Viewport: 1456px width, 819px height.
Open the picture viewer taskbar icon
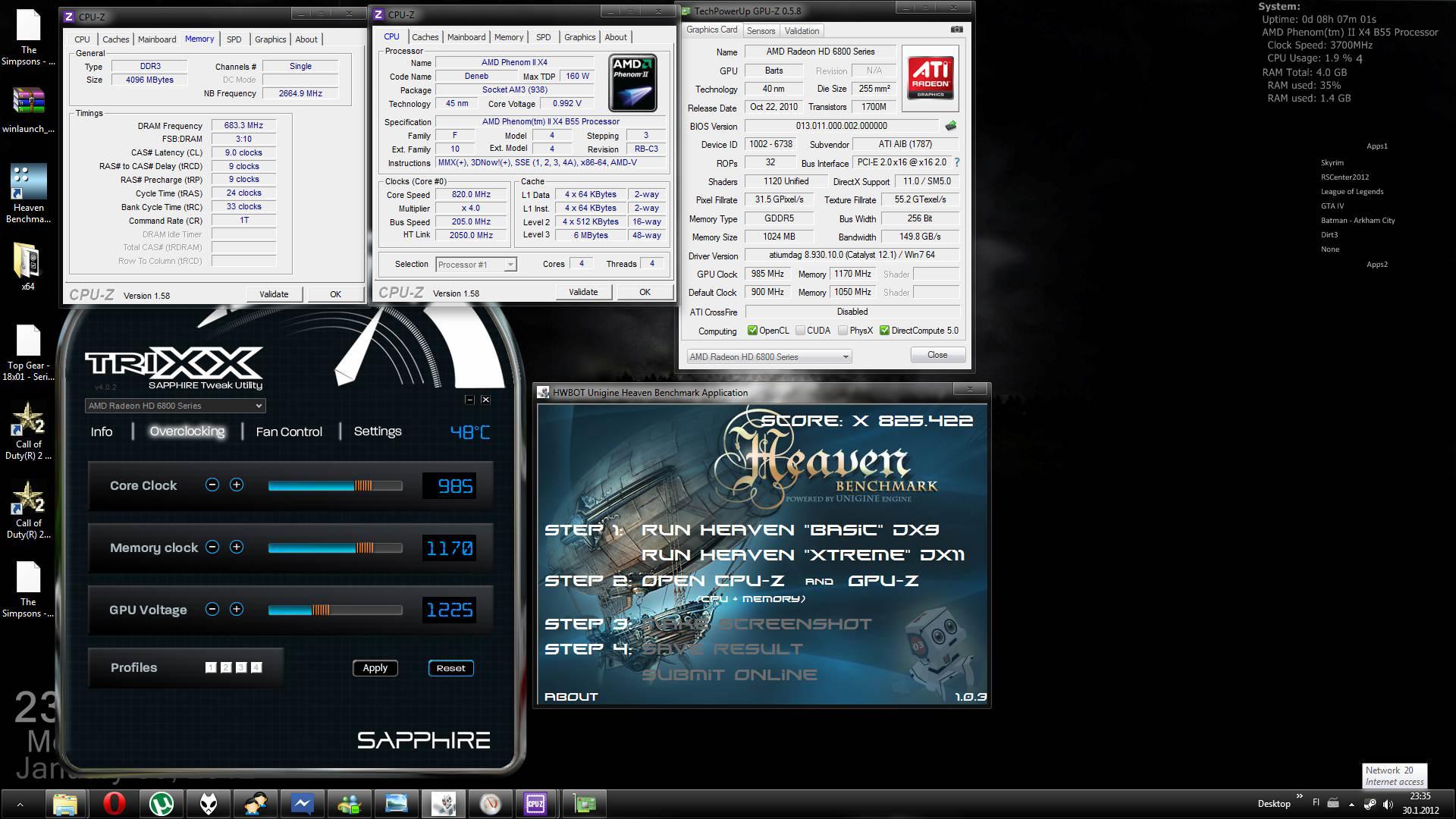pyautogui.click(x=396, y=803)
